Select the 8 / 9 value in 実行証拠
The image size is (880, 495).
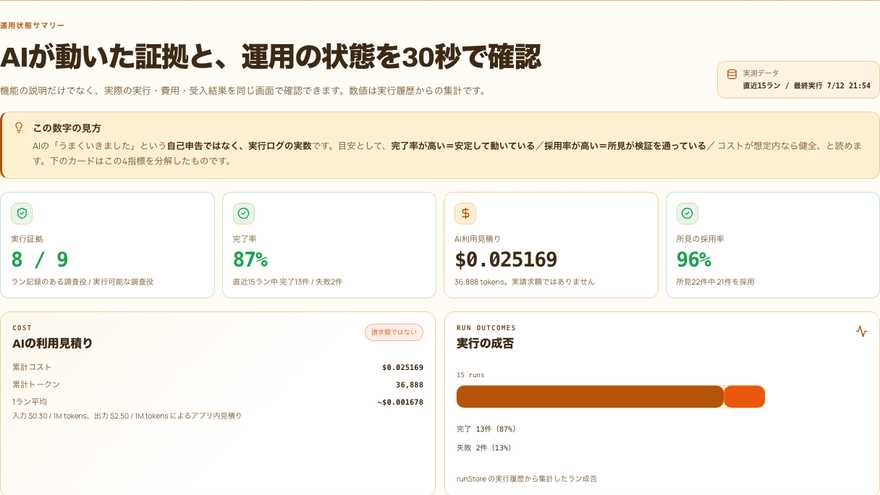click(39, 259)
